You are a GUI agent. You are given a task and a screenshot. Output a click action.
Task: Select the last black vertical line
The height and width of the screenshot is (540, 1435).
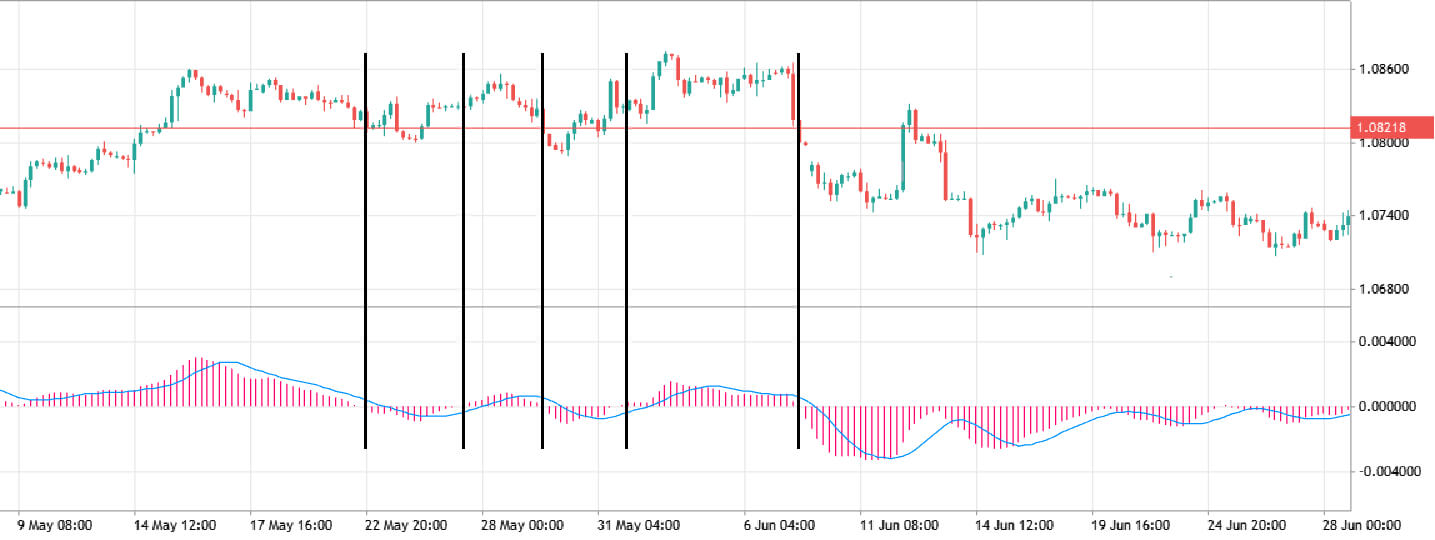pos(798,250)
